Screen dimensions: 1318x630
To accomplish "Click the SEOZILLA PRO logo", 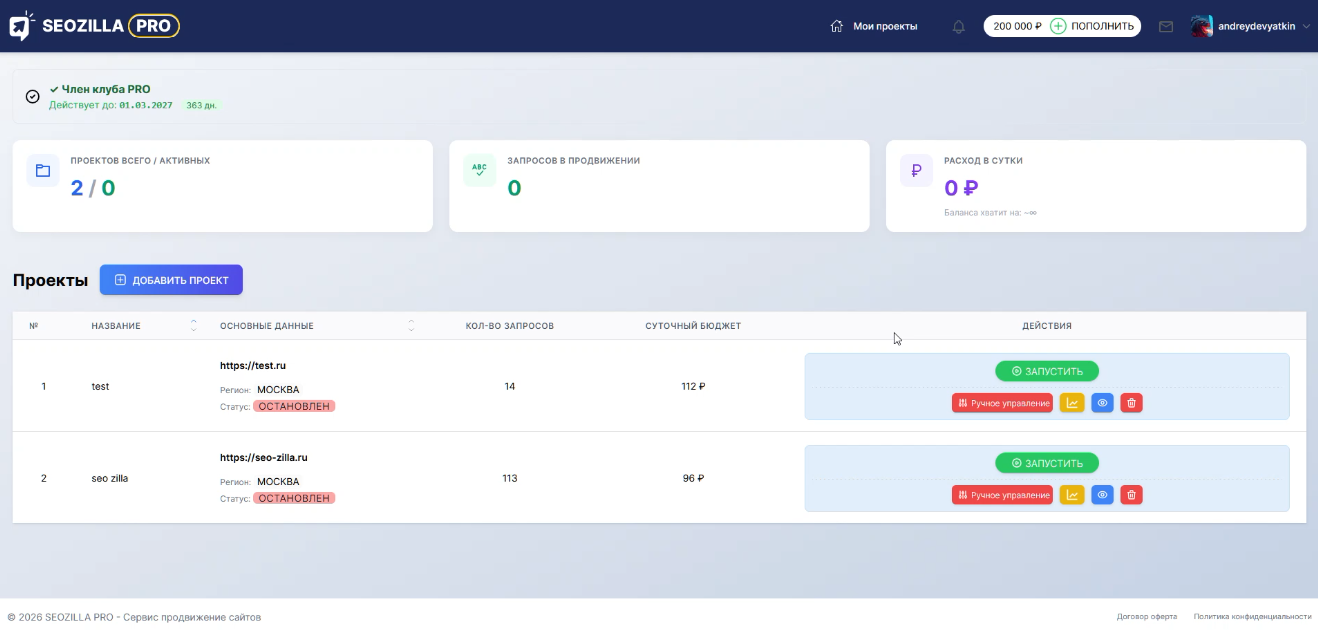I will 95,26.
